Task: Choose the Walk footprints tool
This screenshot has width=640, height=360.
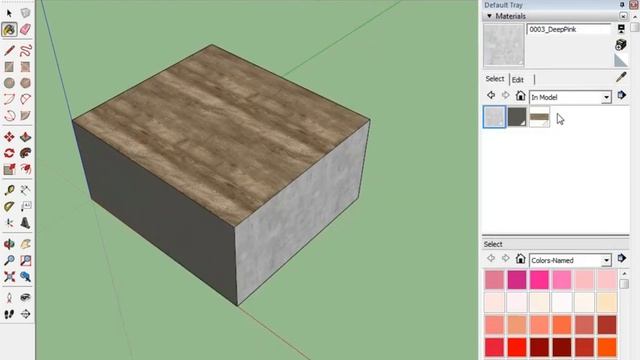Action: pos(9,314)
